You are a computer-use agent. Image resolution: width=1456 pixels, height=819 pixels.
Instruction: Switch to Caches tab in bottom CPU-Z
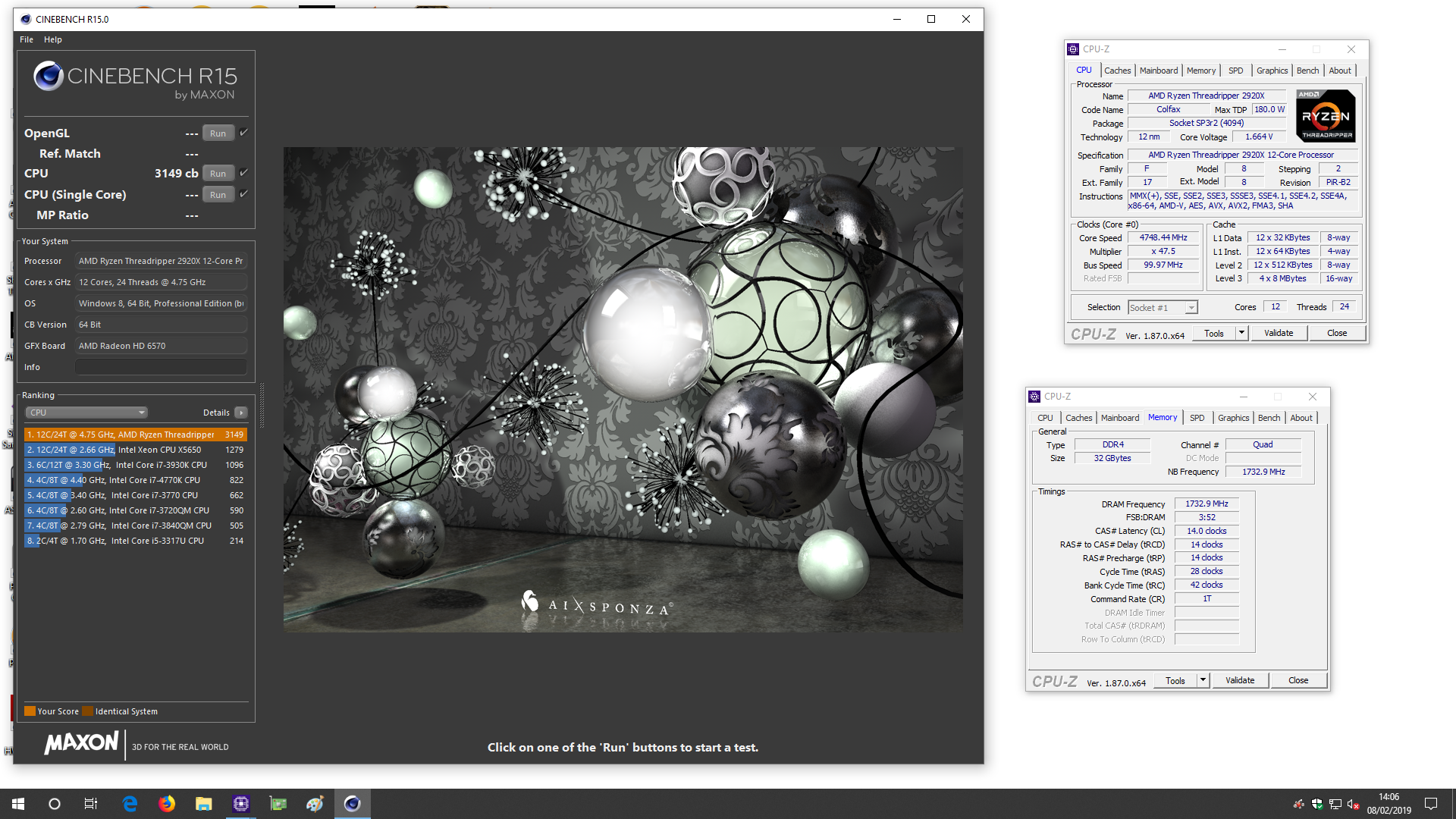tap(1078, 418)
